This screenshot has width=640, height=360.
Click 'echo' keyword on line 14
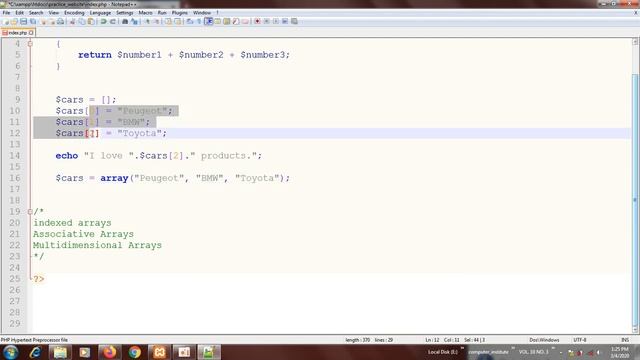click(x=67, y=156)
